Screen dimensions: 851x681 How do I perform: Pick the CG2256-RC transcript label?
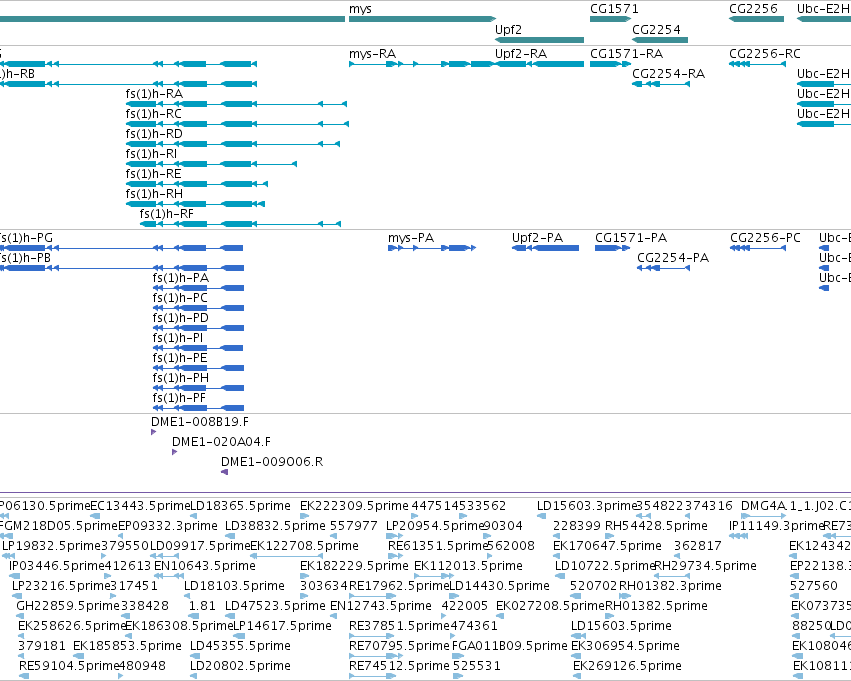click(x=765, y=54)
